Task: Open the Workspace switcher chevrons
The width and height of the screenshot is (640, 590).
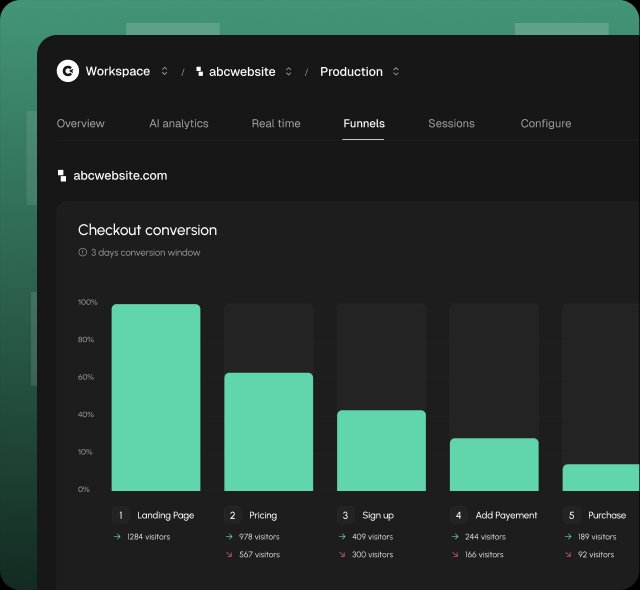Action: click(164, 71)
